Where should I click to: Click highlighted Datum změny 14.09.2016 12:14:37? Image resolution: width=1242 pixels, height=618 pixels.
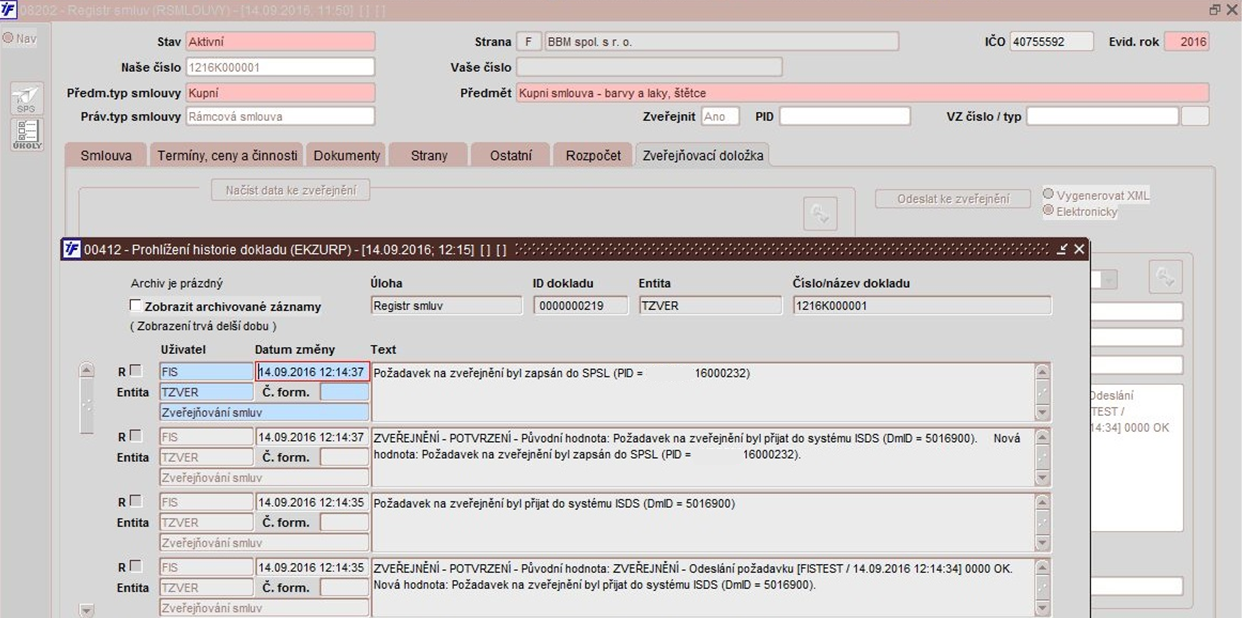[312, 372]
